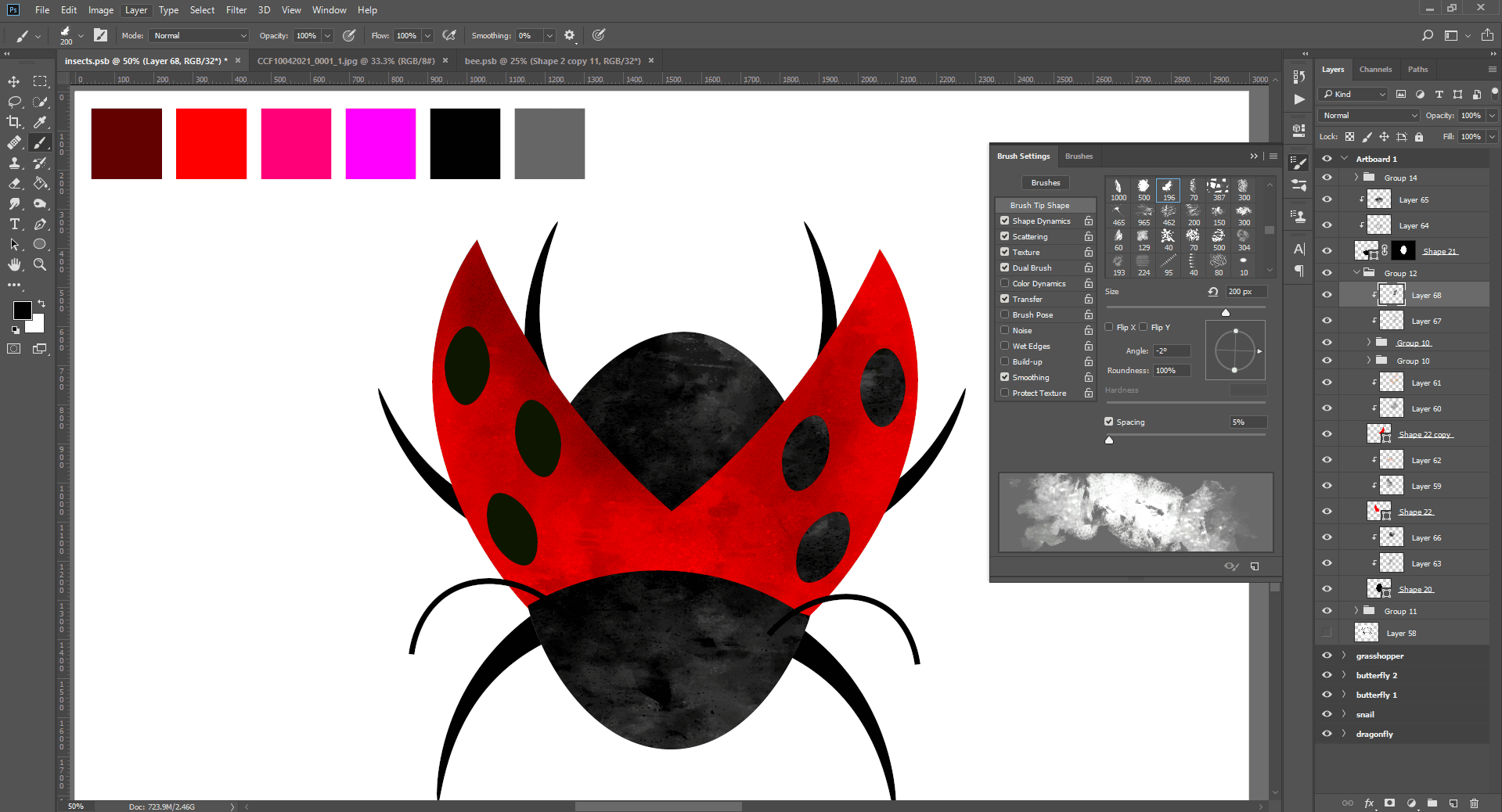Open the Smoothing options gear

tap(570, 35)
